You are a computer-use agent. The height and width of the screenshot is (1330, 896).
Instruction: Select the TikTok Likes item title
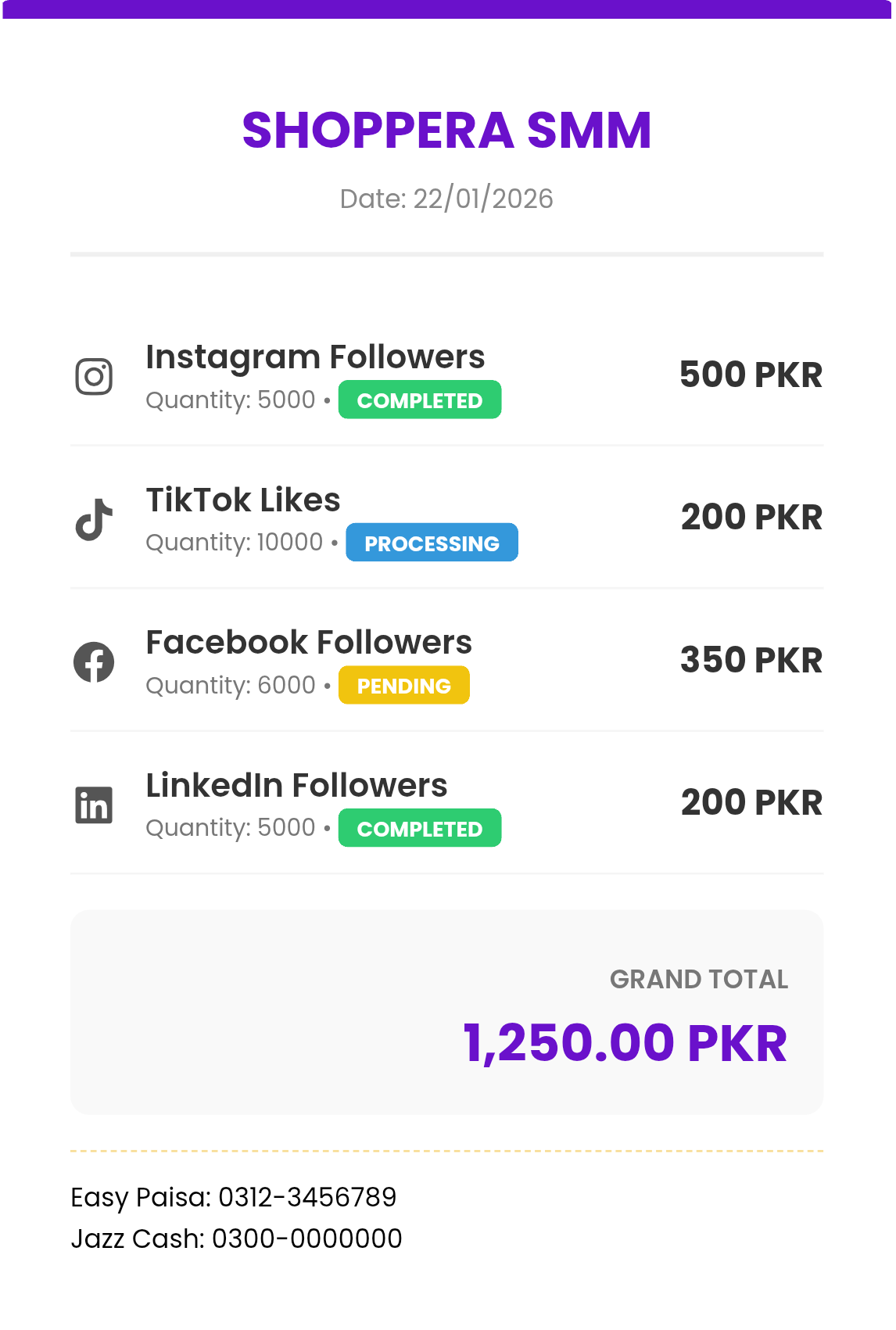point(243,500)
